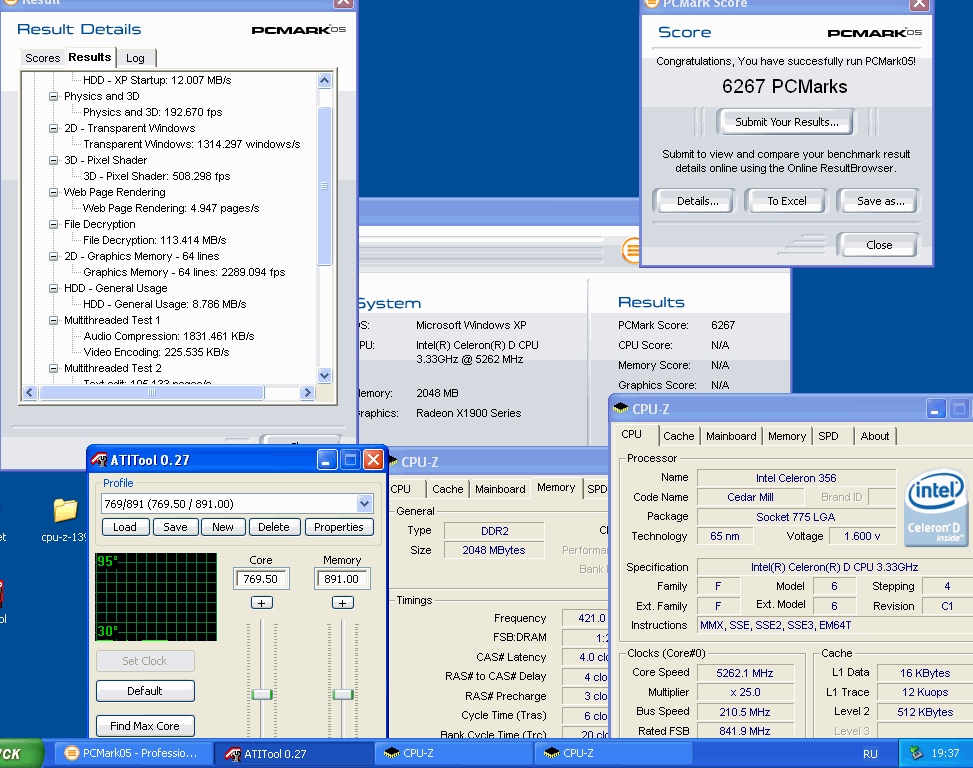This screenshot has height=768, width=973.
Task: Click the Core clock slider handle
Action: [261, 694]
